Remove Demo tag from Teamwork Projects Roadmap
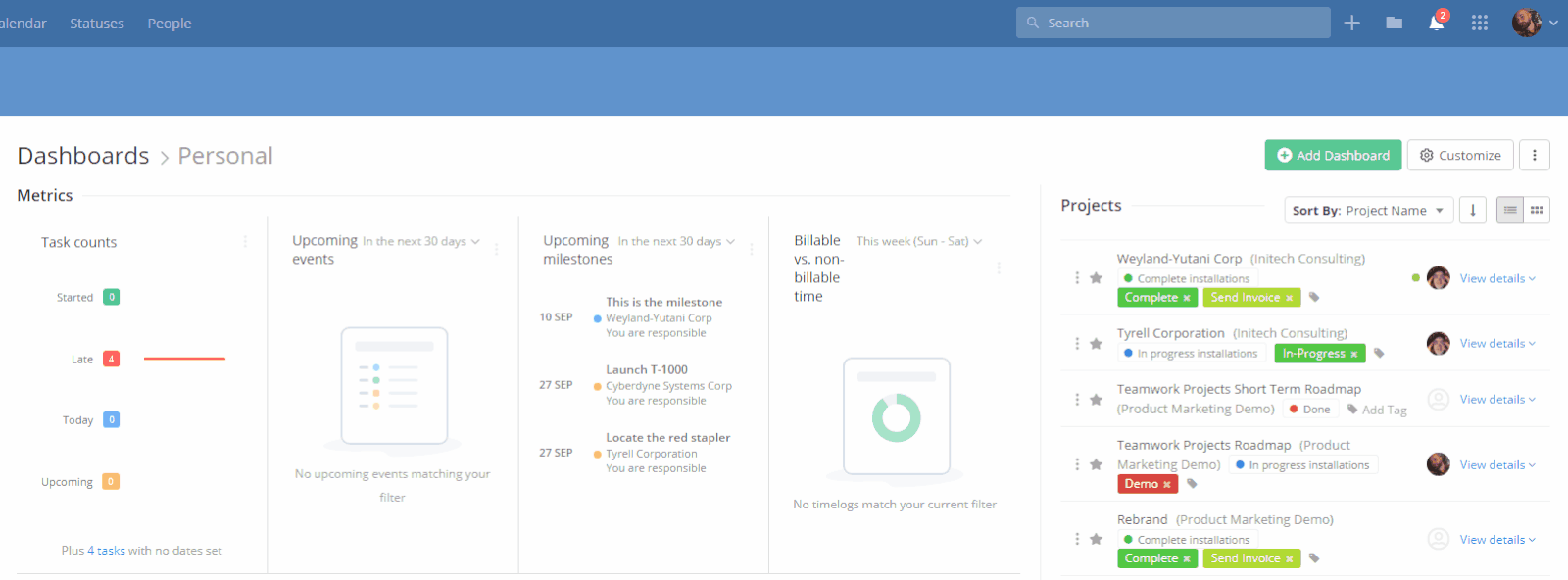Image resolution: width=1568 pixels, height=580 pixels. [x=1167, y=484]
